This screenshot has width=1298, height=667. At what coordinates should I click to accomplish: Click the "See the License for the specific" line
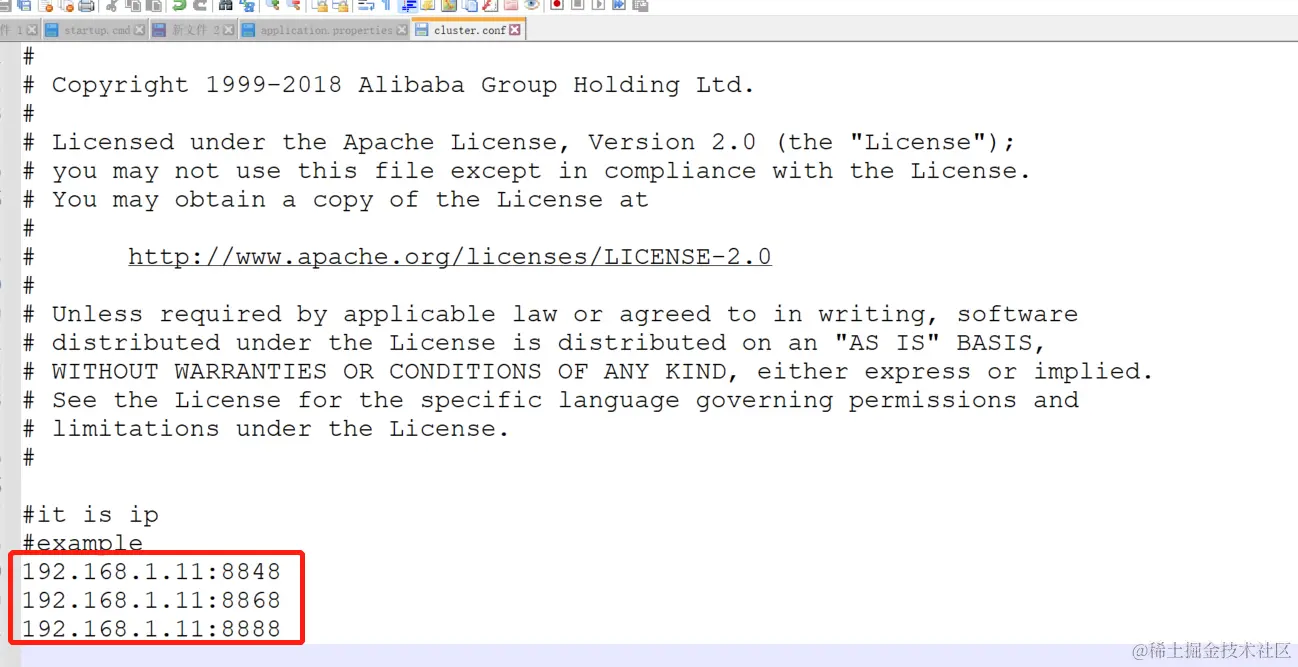tap(550, 401)
